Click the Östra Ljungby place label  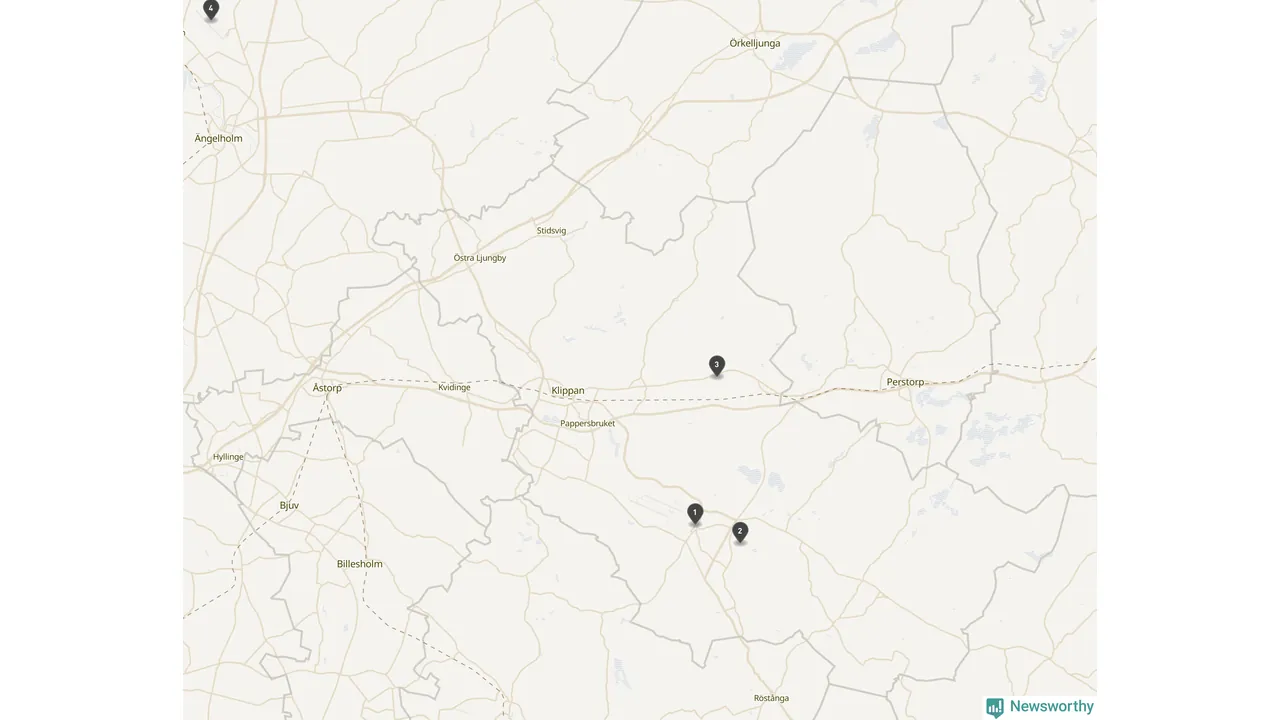pyautogui.click(x=480, y=258)
